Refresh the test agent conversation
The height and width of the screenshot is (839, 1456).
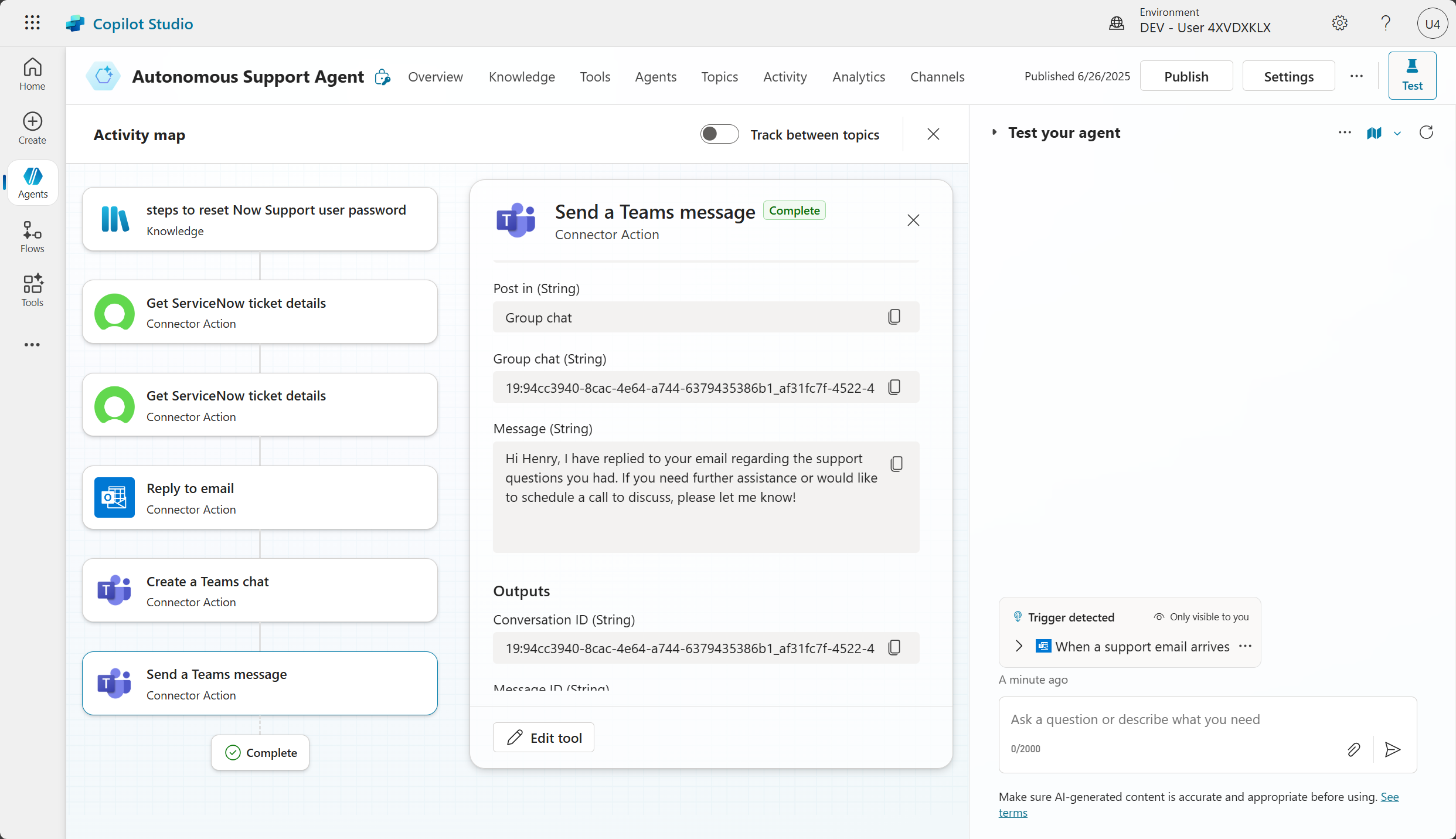1426,133
